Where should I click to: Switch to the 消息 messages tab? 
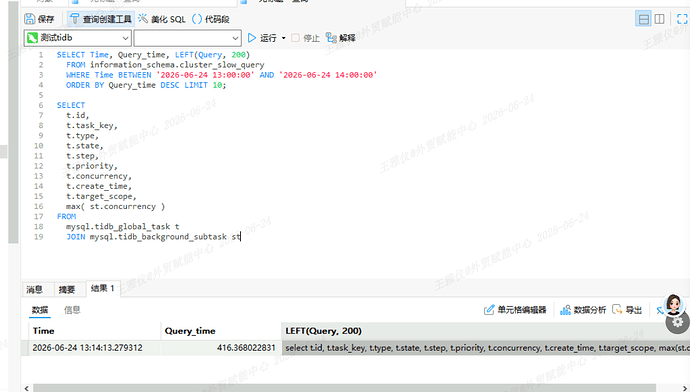(x=35, y=289)
